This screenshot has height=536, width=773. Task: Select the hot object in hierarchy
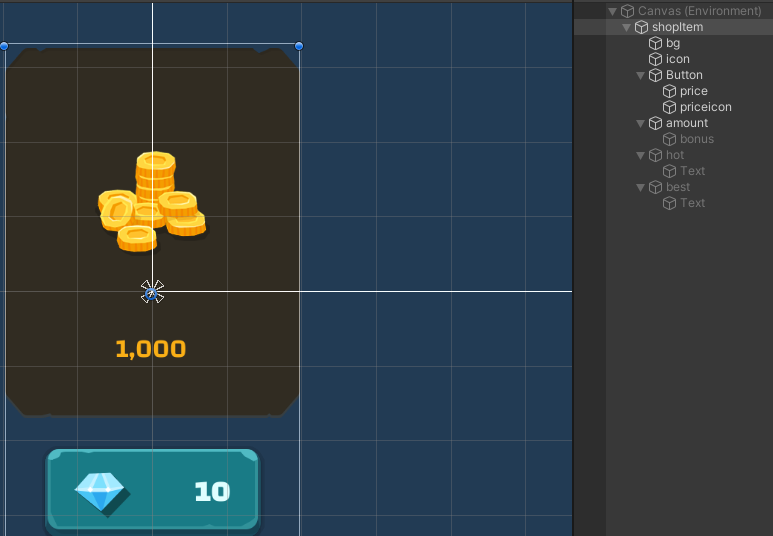coord(675,155)
